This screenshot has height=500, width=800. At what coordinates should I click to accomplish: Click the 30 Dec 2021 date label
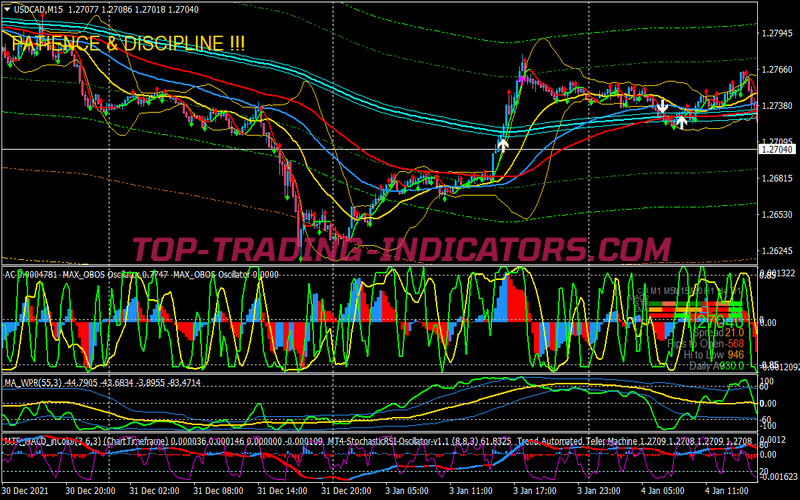pyautogui.click(x=25, y=491)
